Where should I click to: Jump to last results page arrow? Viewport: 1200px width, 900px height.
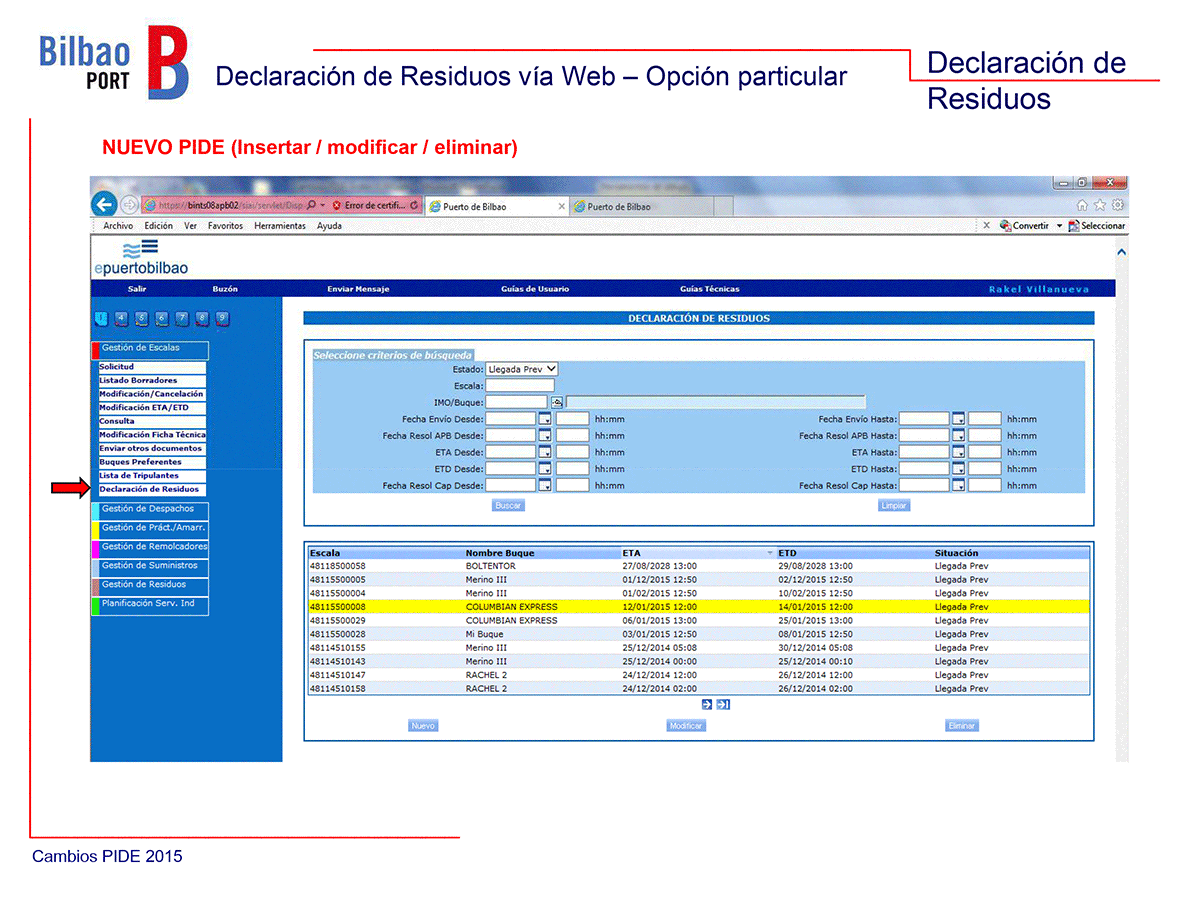(x=723, y=704)
